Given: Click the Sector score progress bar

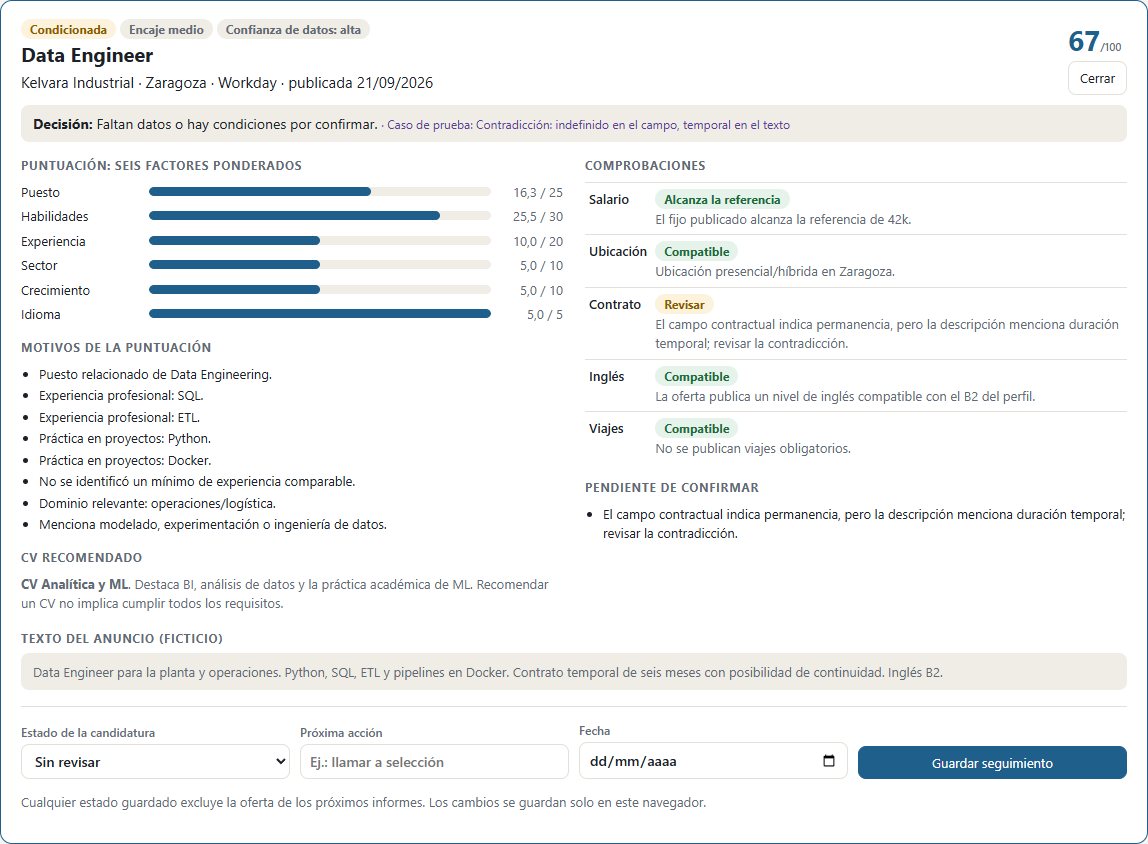Looking at the screenshot, I should click(x=320, y=265).
